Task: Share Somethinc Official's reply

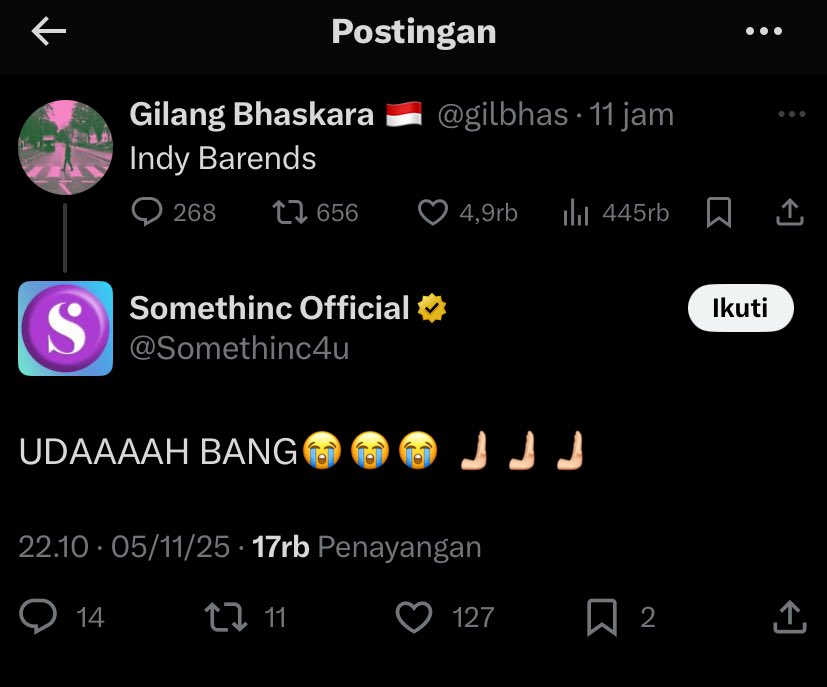Action: tap(790, 617)
